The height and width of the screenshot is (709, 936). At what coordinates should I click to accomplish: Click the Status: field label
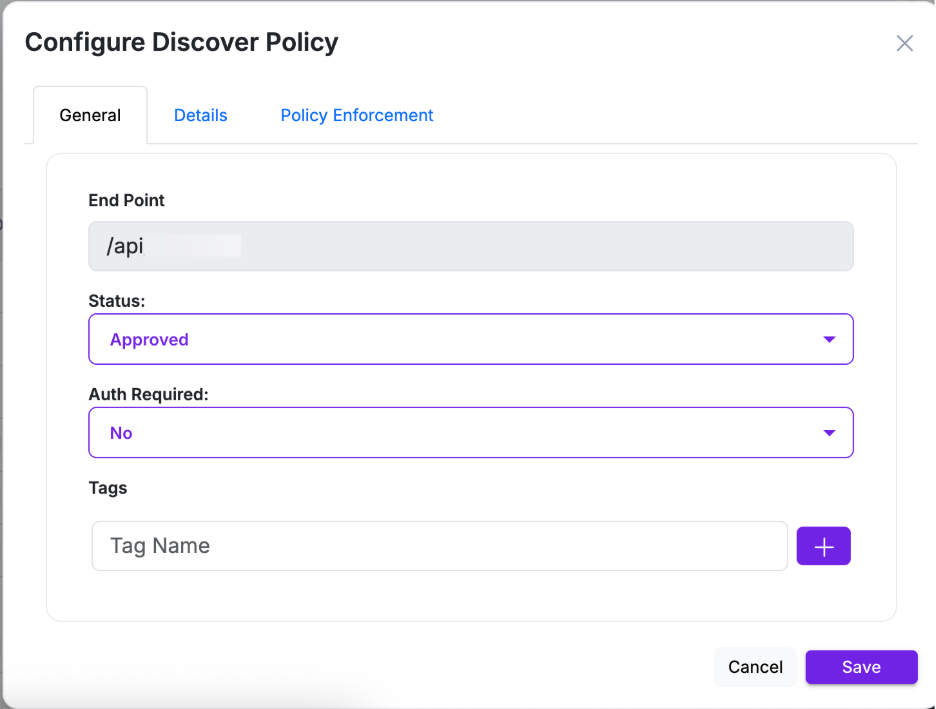[118, 301]
